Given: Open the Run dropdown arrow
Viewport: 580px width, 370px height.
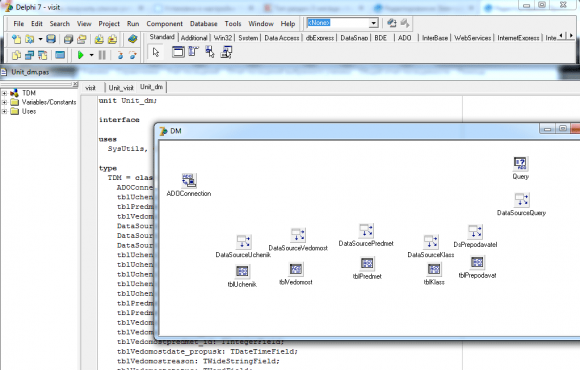Looking at the screenshot, I should point(91,55).
